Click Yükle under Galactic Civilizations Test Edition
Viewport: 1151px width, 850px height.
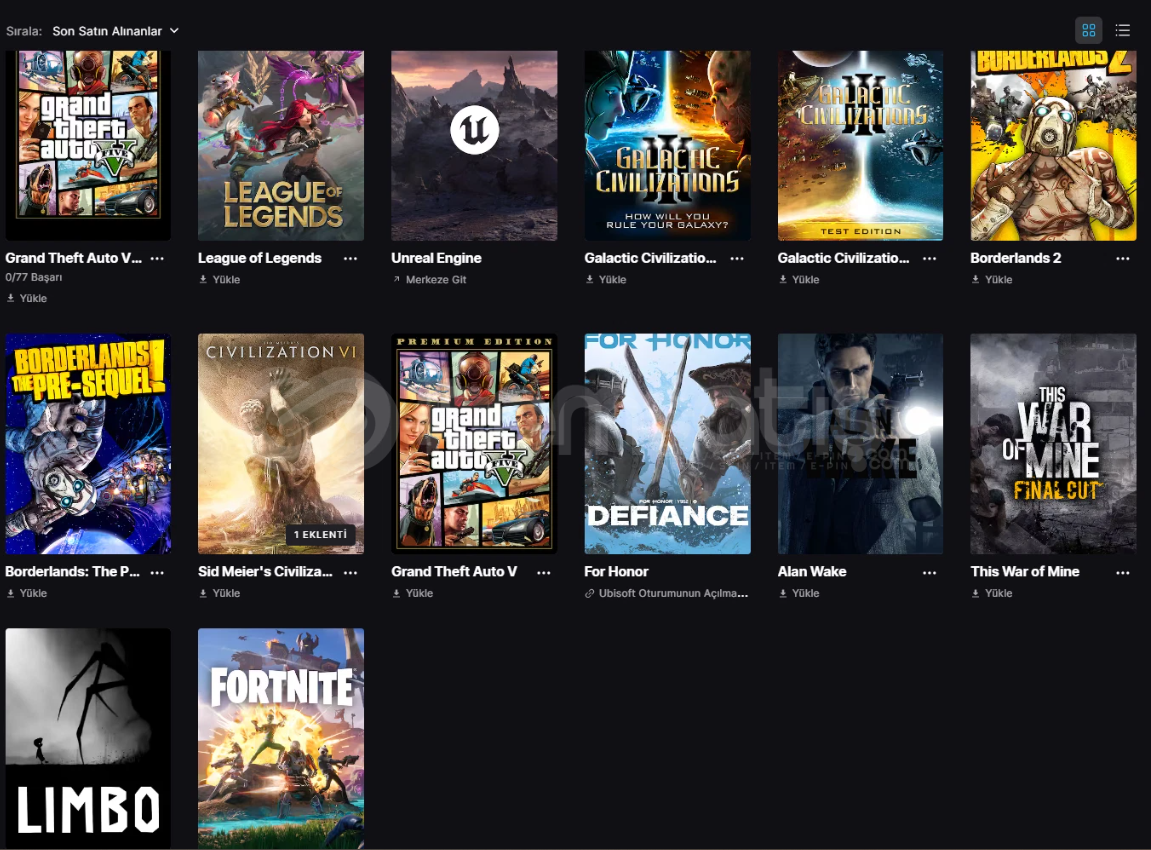click(799, 280)
